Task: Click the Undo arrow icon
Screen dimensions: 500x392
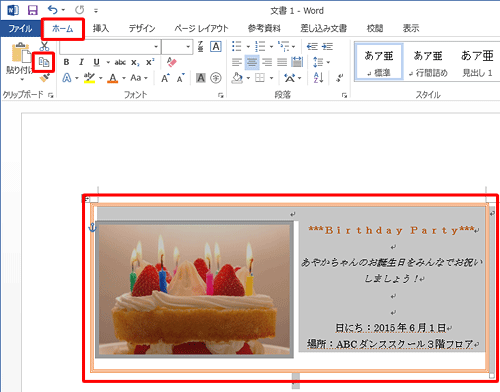Action: coord(52,10)
